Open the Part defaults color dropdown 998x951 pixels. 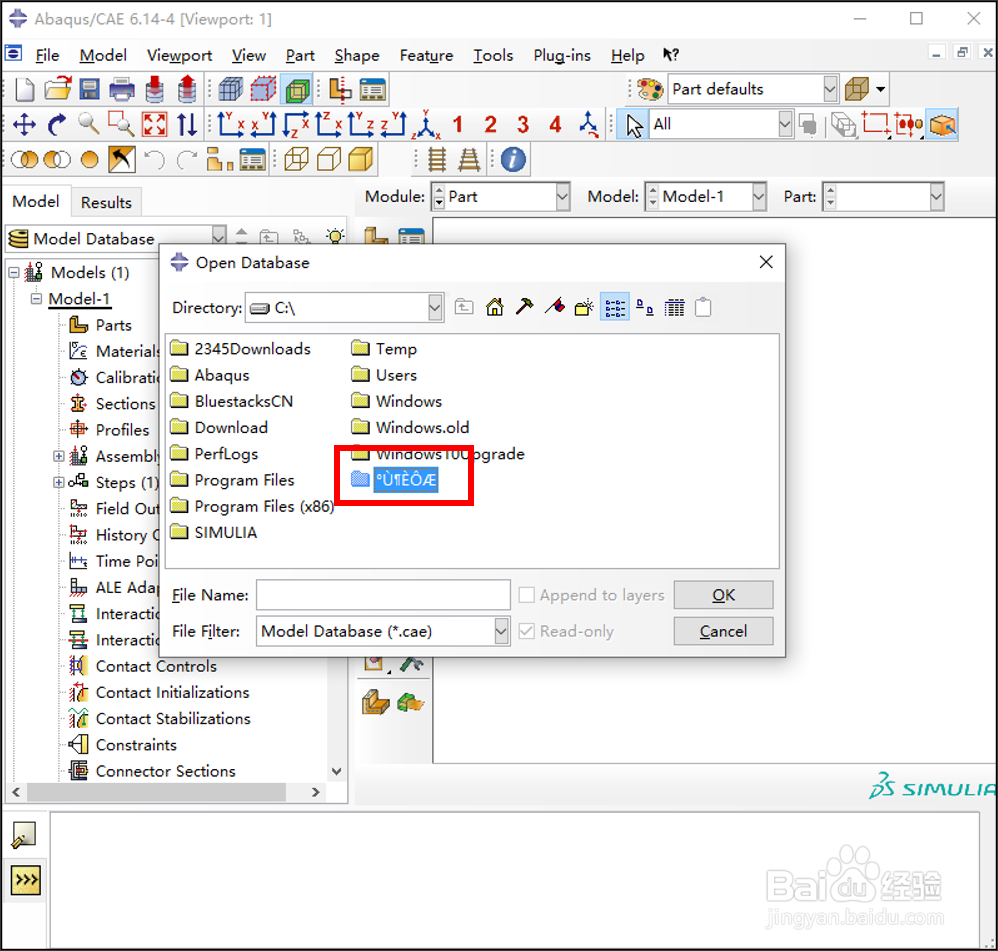829,89
